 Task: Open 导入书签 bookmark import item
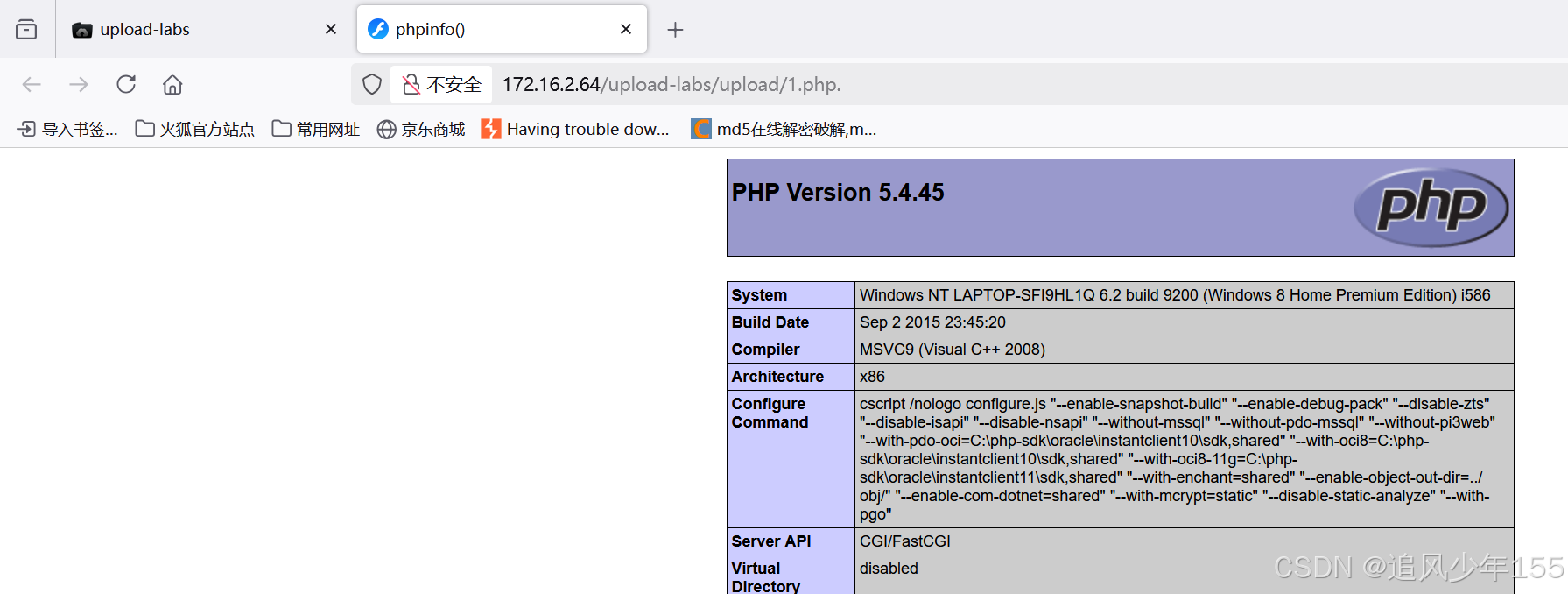[x=67, y=129]
